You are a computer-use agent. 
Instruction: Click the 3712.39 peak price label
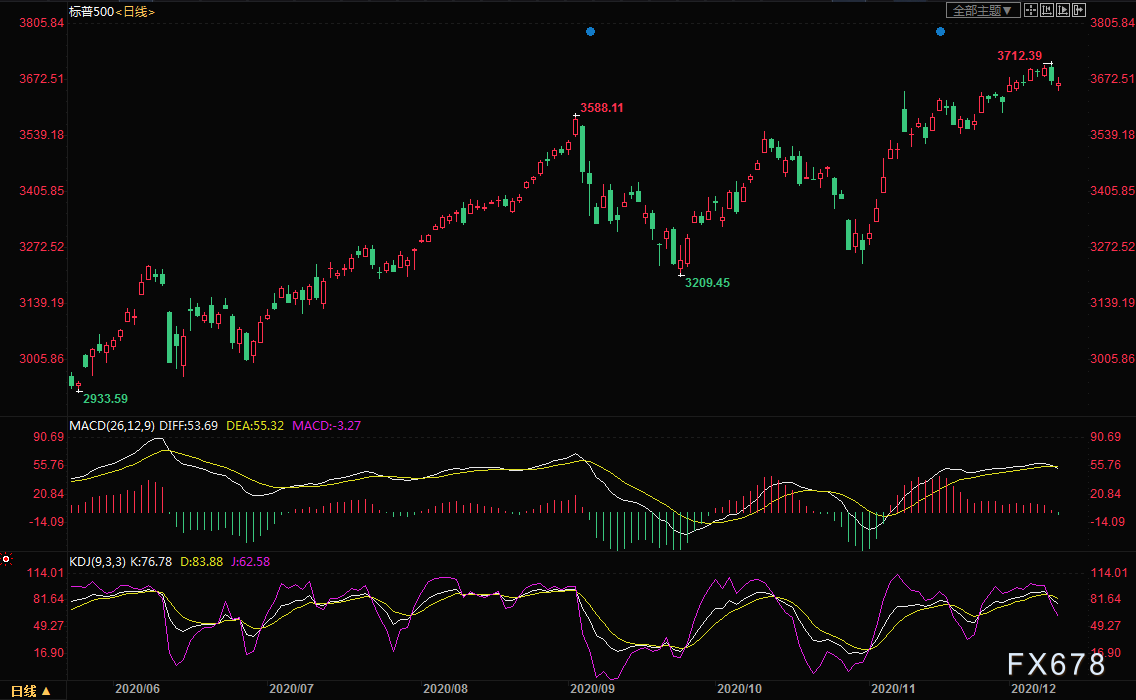point(1019,56)
